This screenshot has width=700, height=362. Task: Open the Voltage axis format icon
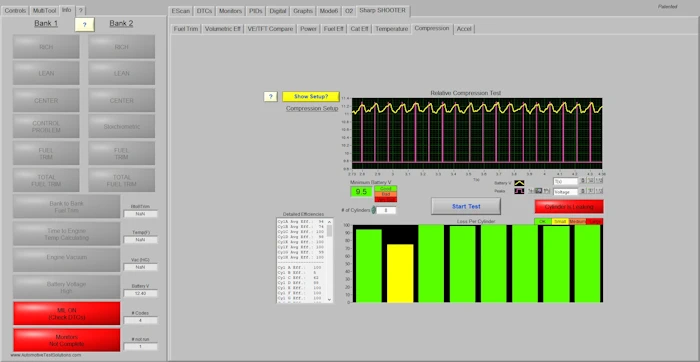(x=599, y=191)
